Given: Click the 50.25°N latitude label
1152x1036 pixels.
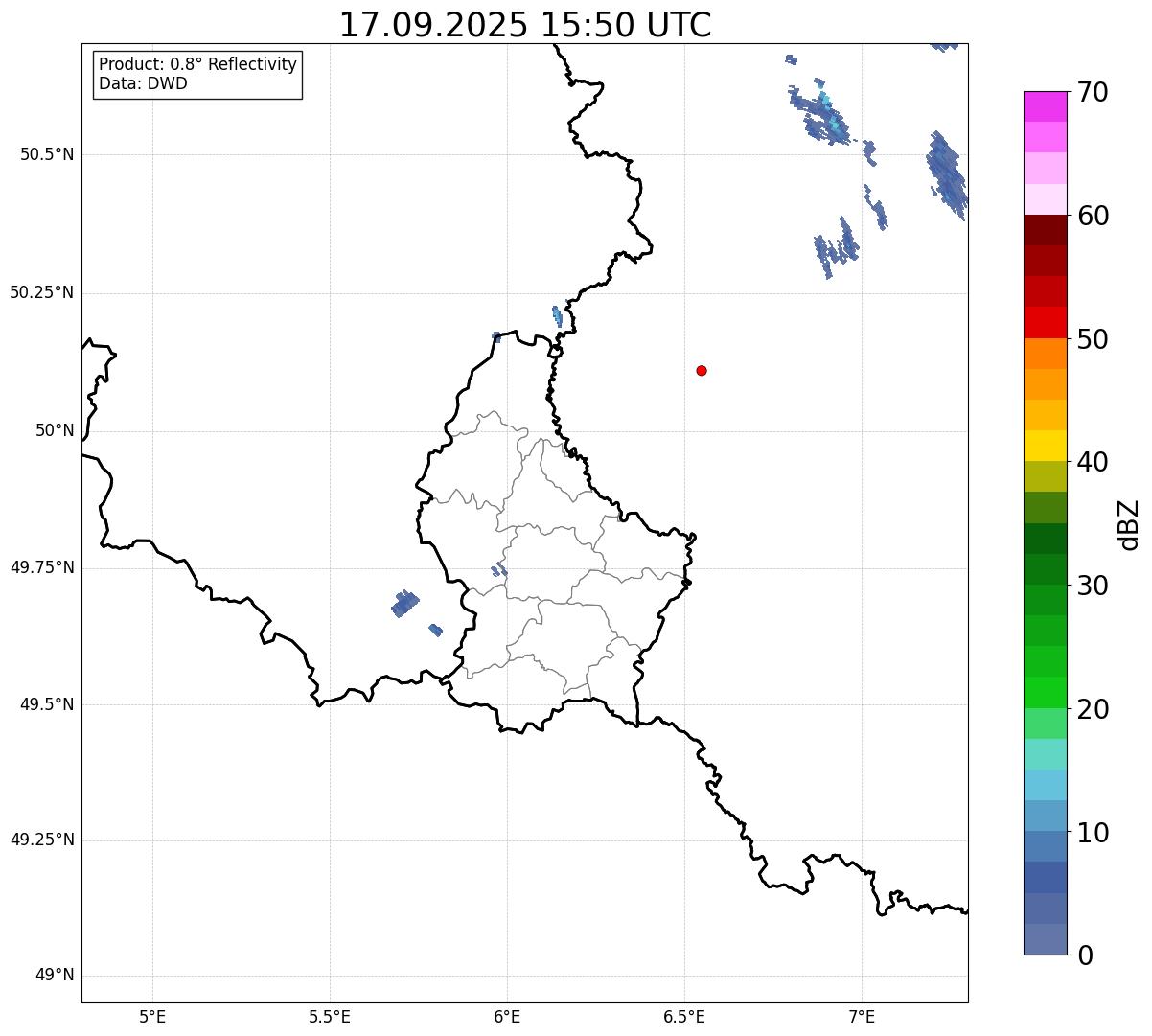Looking at the screenshot, I should tap(41, 292).
